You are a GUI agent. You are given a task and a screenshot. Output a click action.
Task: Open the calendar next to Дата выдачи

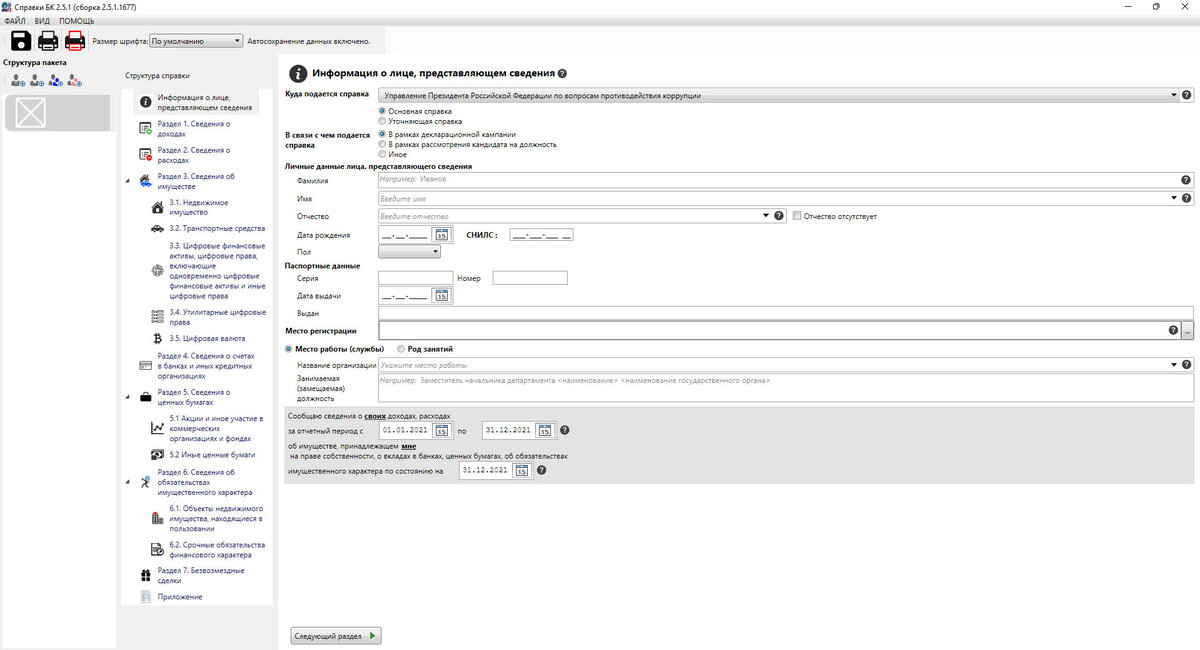(x=441, y=296)
